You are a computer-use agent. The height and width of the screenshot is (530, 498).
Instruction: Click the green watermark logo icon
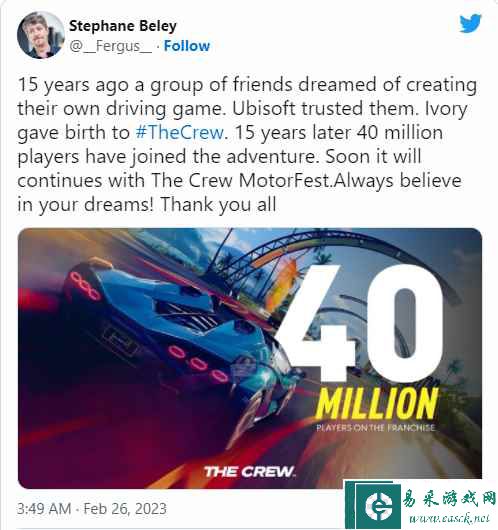point(378,506)
